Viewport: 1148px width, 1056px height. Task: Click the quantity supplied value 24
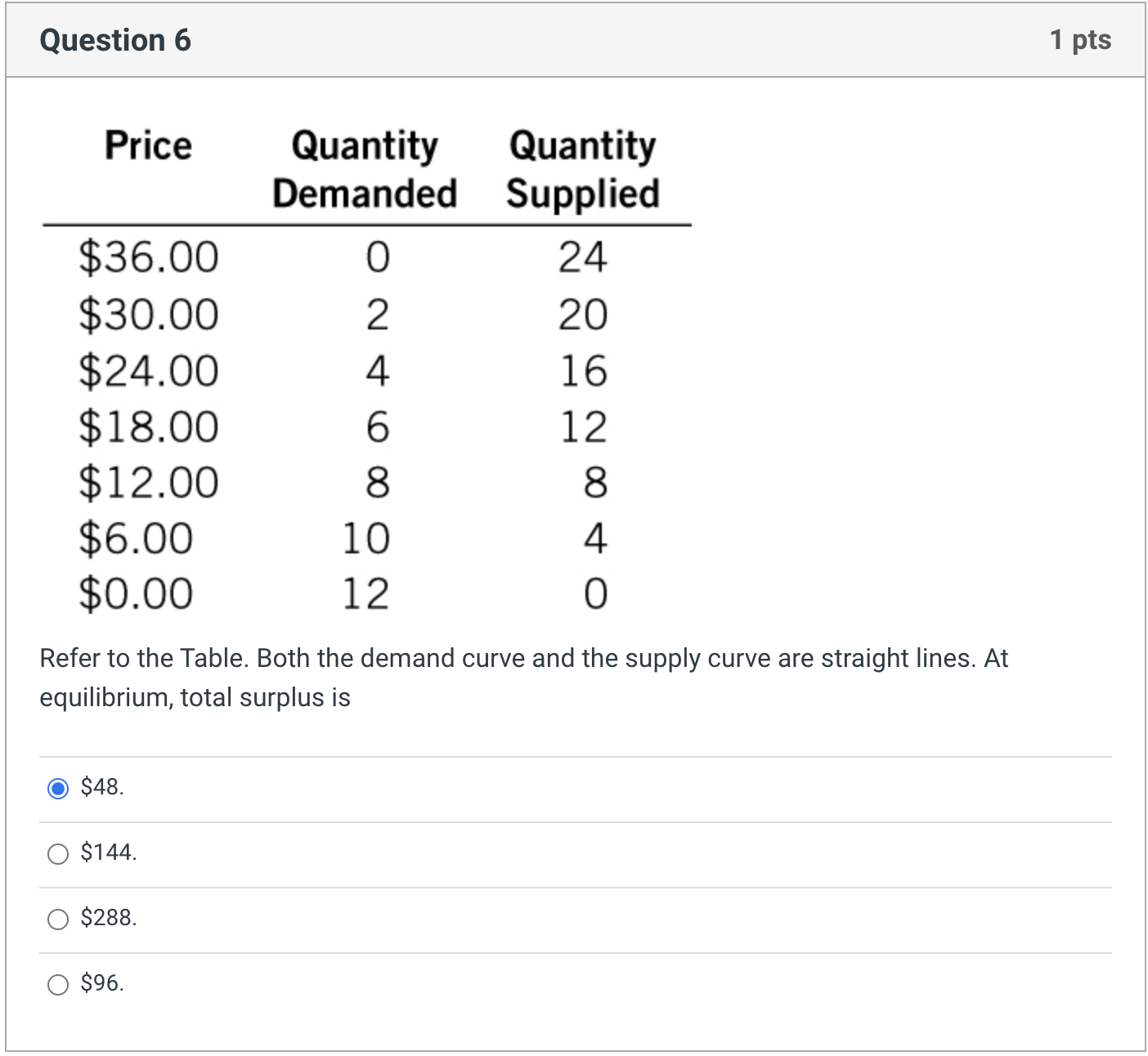tap(583, 257)
